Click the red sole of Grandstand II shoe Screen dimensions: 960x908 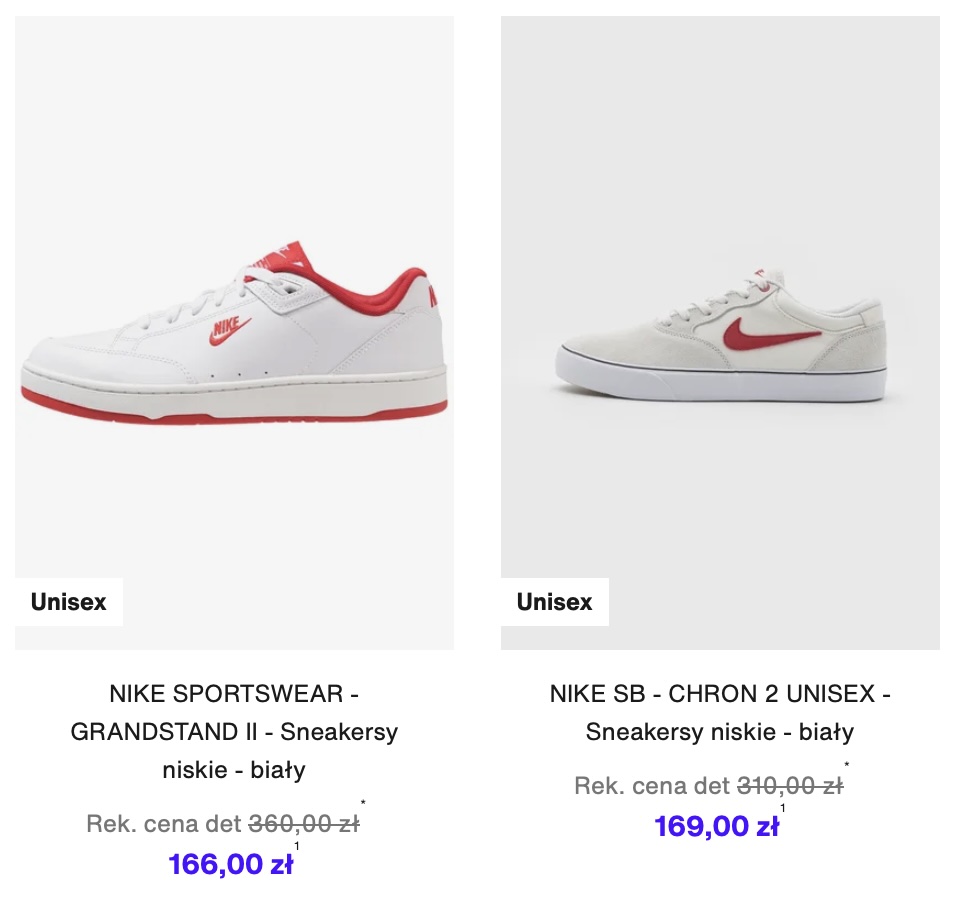click(234, 408)
